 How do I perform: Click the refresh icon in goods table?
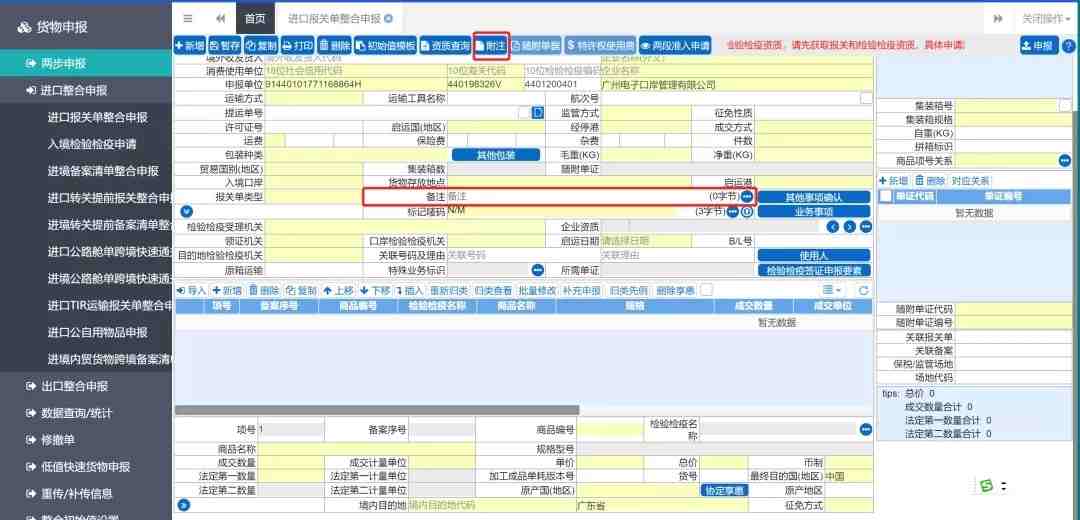863,291
